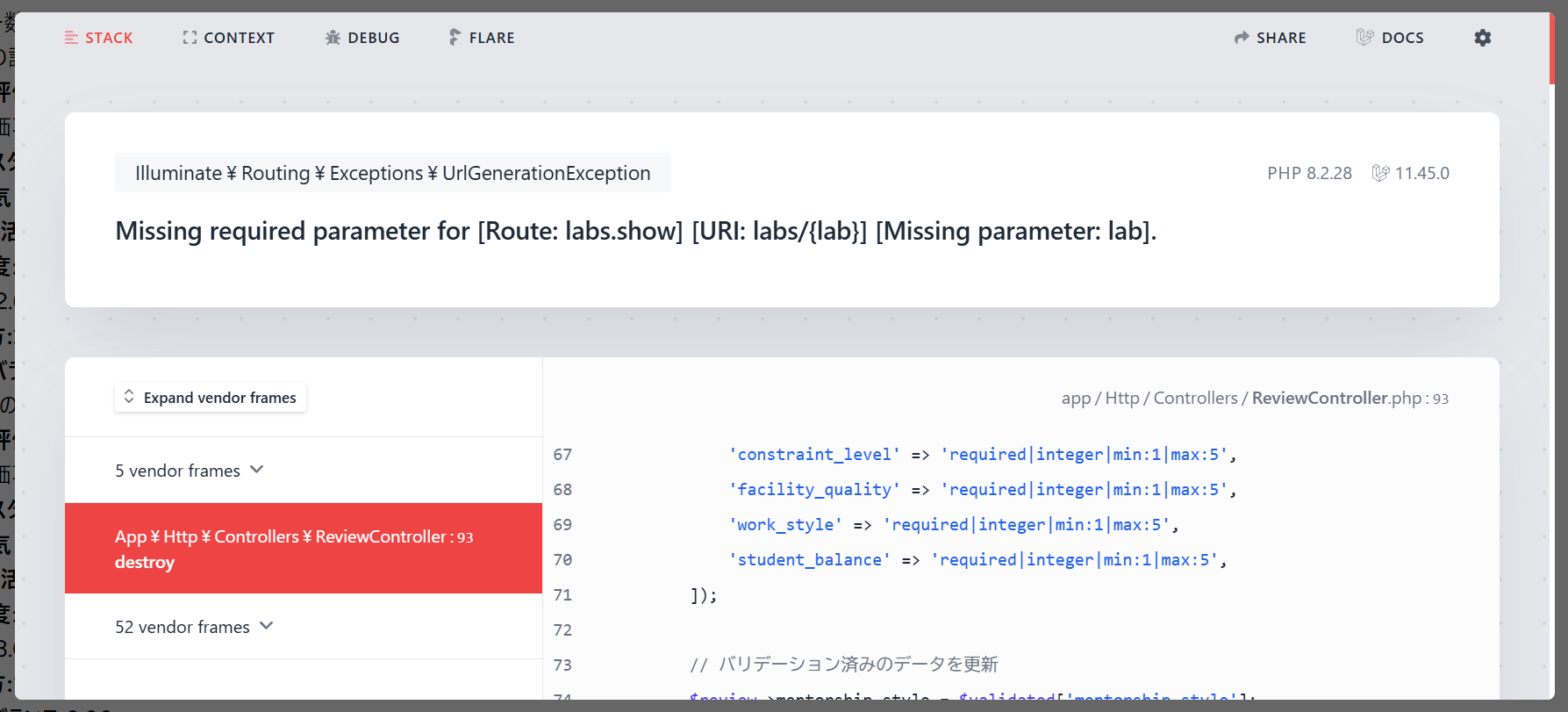Click the Debug bug icon

(333, 38)
